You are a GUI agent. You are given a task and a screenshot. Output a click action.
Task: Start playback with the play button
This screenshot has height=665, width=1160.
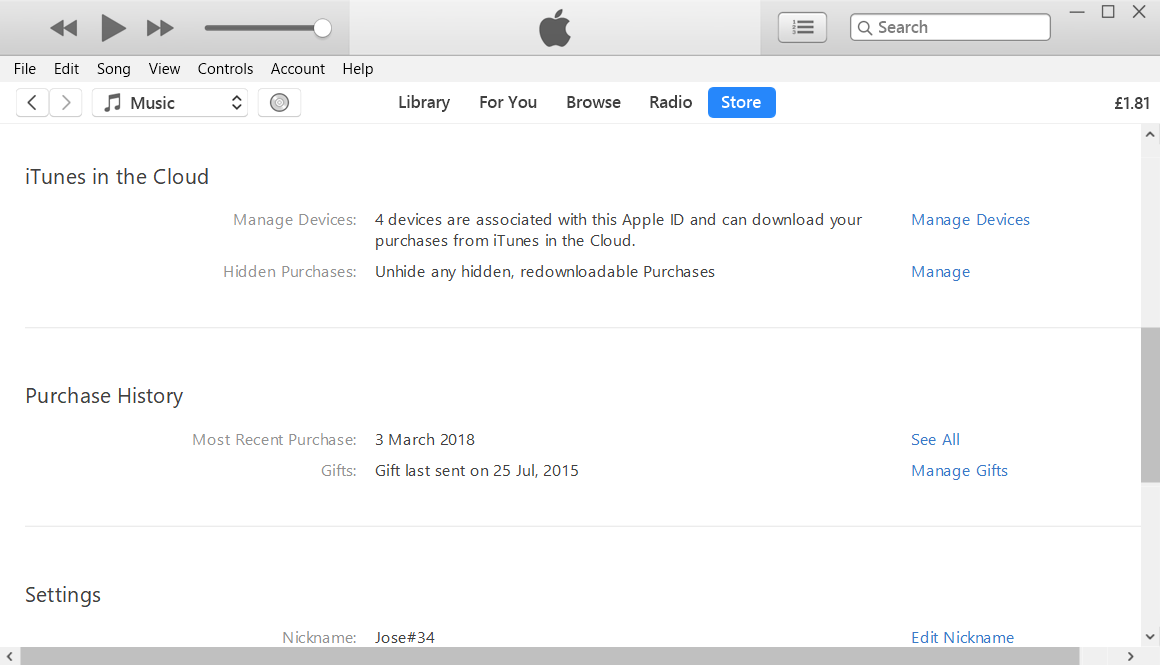(x=112, y=28)
